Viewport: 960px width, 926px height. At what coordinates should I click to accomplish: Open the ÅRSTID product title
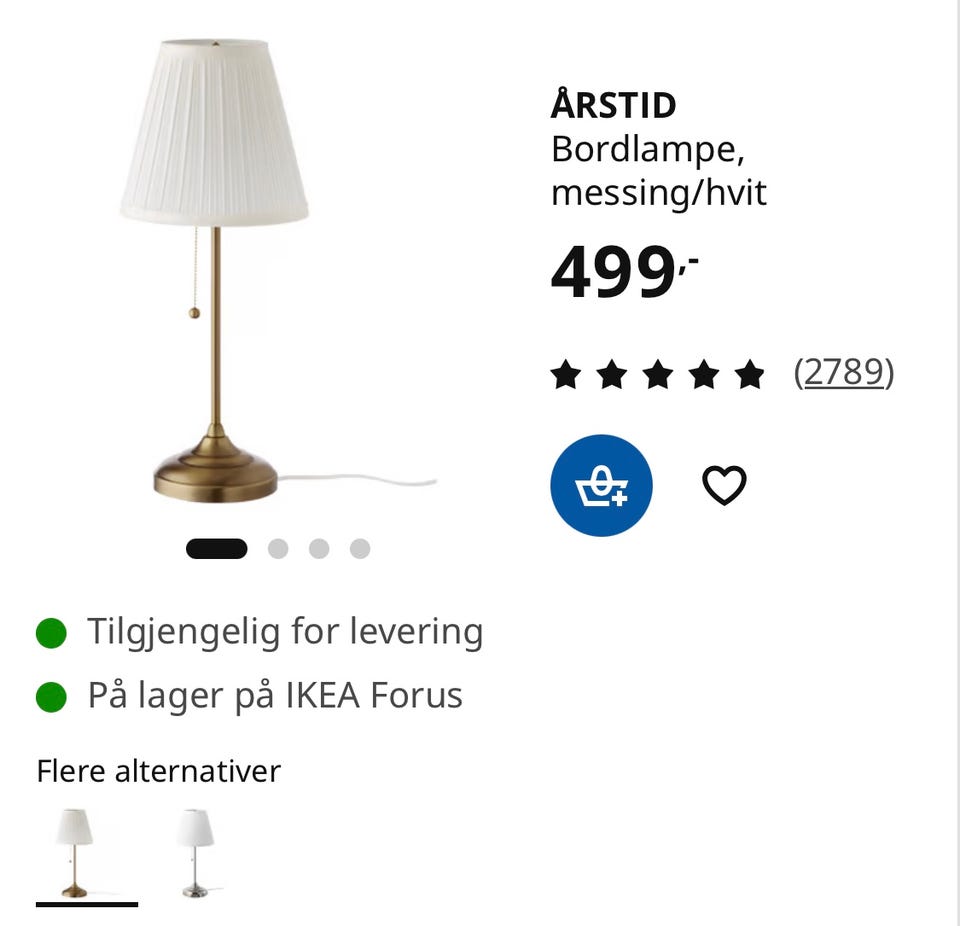[613, 104]
